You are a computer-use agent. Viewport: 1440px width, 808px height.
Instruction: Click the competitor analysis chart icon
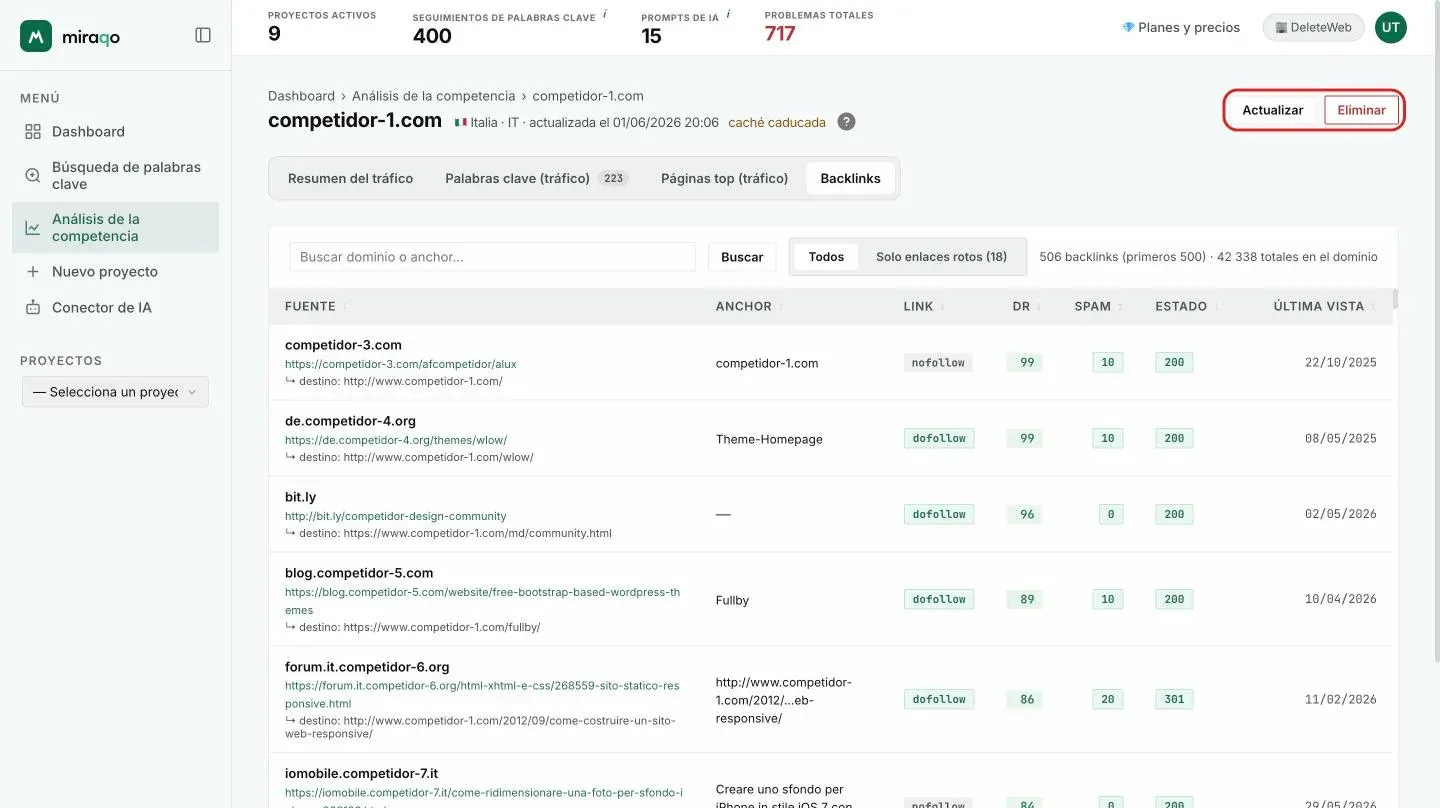33,228
